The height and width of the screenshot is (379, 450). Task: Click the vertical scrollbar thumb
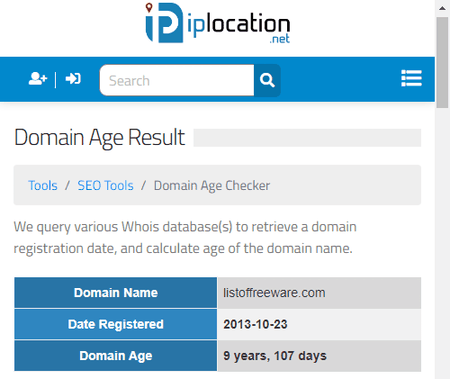pos(442,62)
